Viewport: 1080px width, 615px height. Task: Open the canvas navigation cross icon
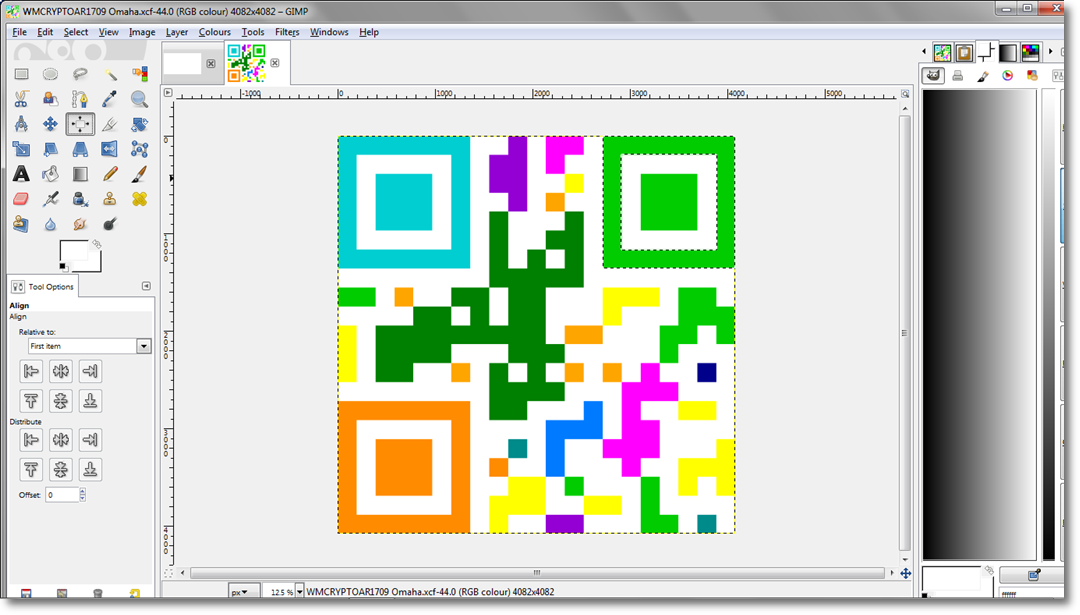click(906, 573)
